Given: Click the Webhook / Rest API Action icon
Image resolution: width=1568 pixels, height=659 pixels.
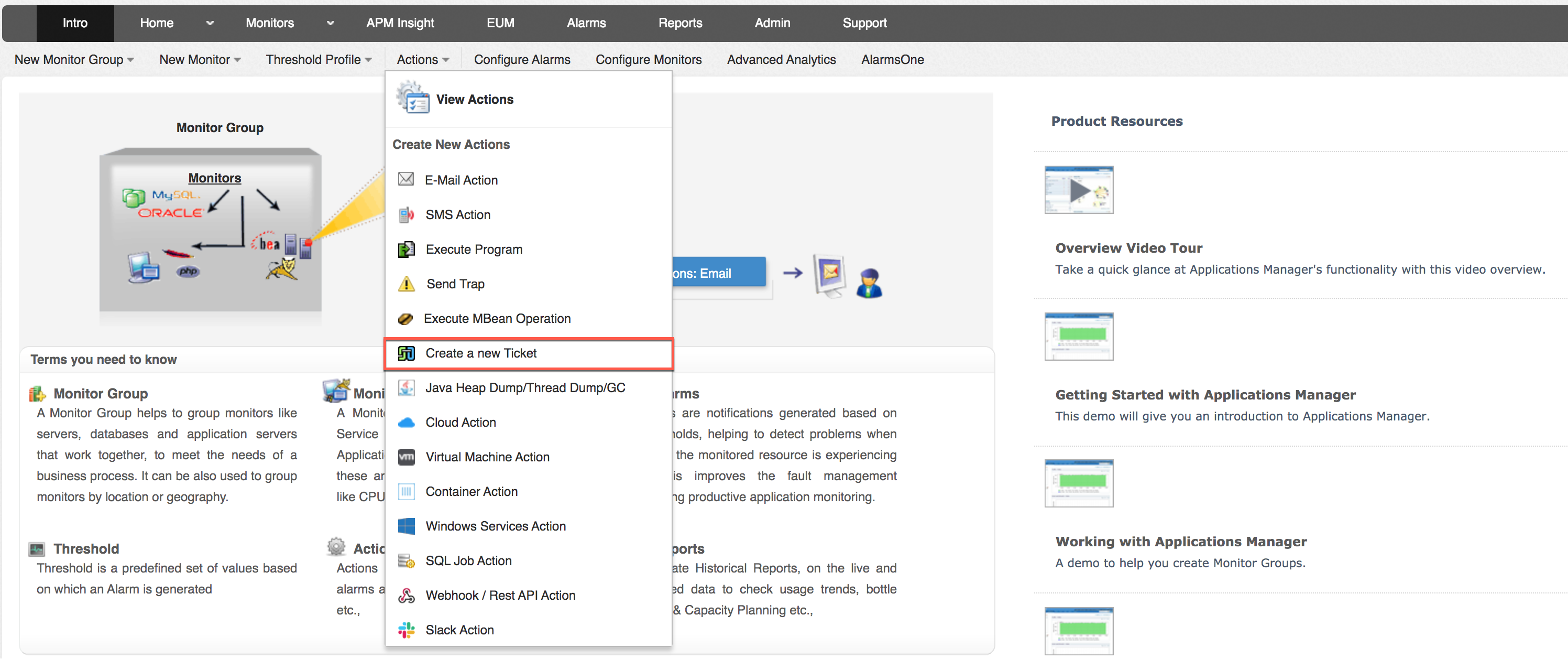Looking at the screenshot, I should point(405,595).
